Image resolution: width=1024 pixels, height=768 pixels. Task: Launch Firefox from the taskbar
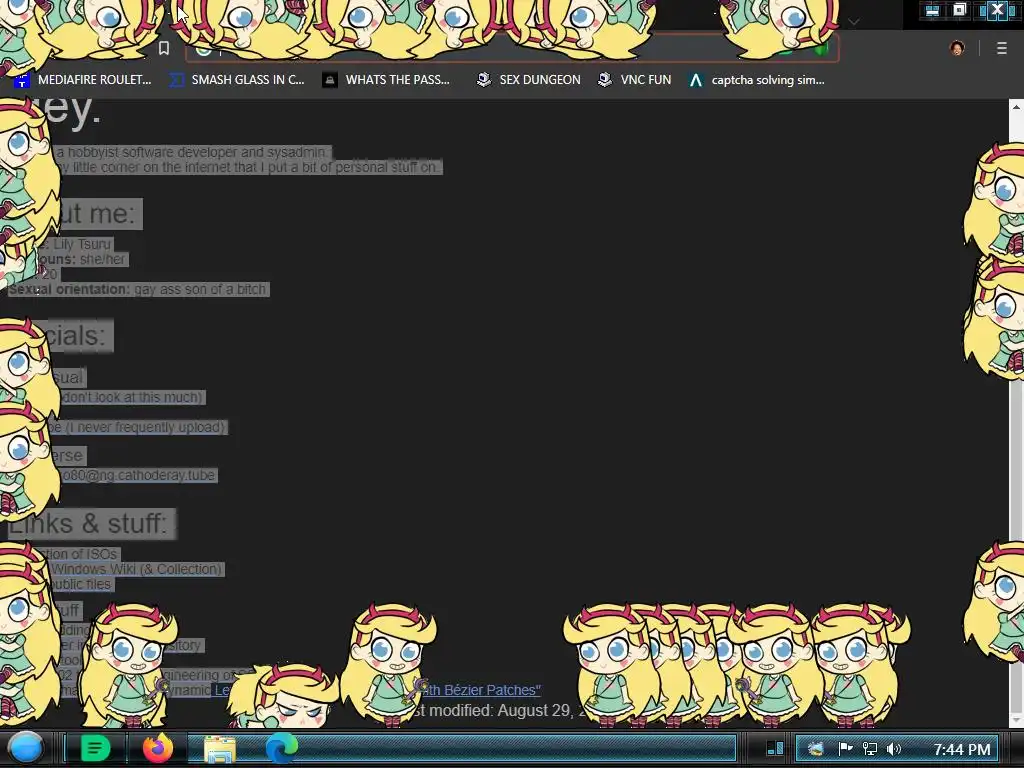click(158, 748)
